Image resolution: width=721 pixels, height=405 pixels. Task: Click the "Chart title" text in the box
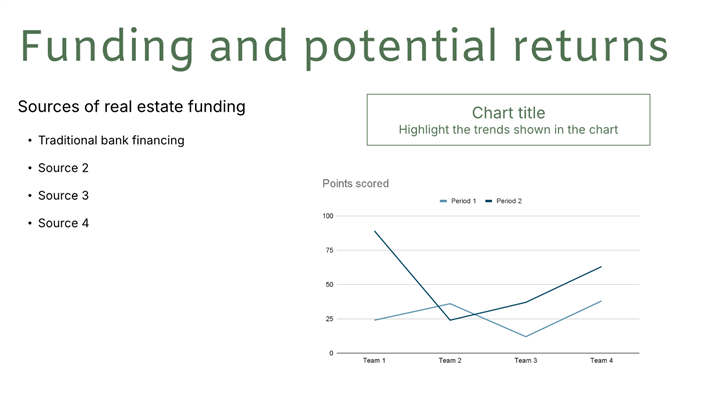click(x=508, y=112)
